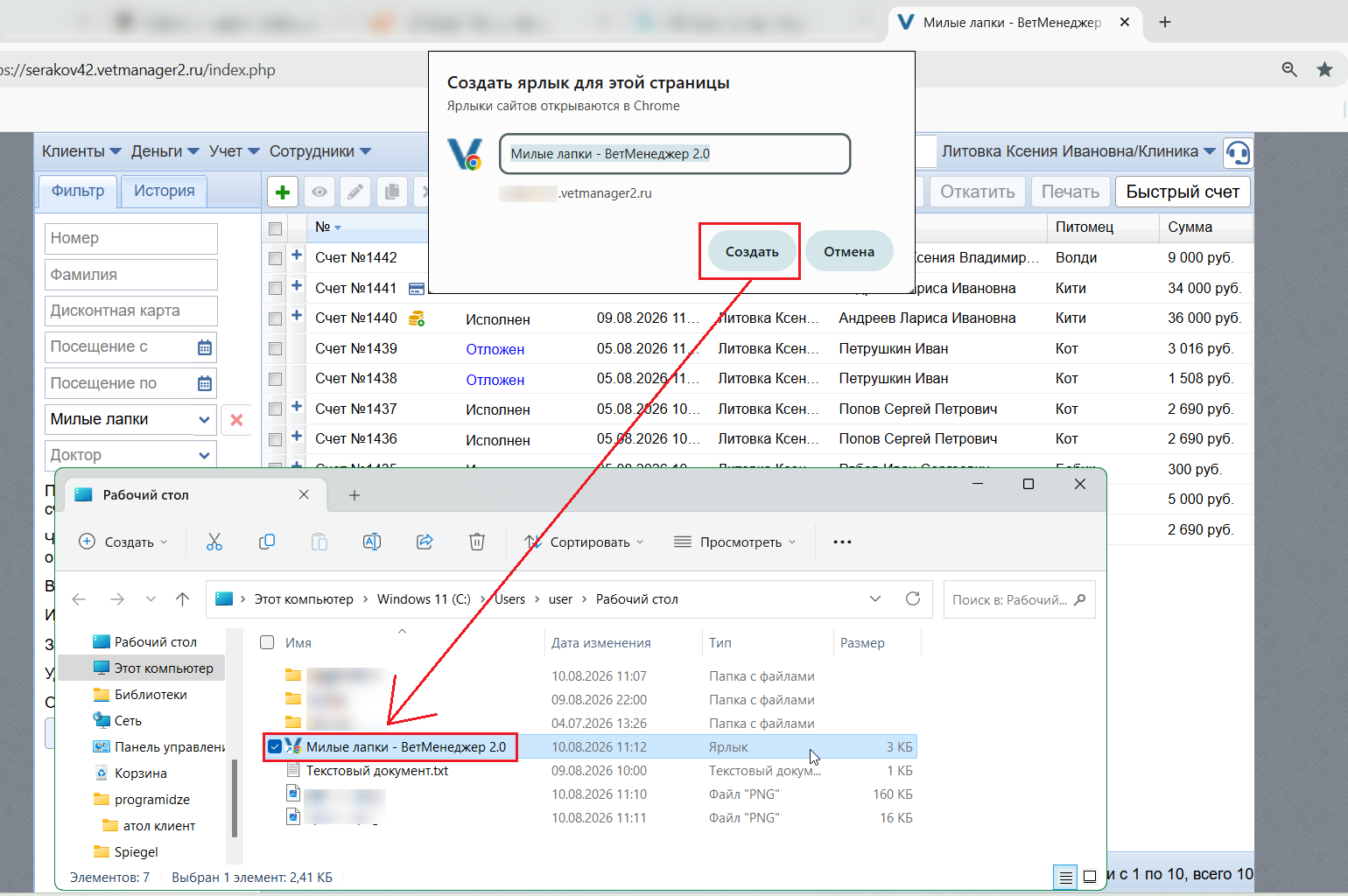Check the box for Счет №1438
Viewport: 1348px width, 896px height.
coord(275,379)
